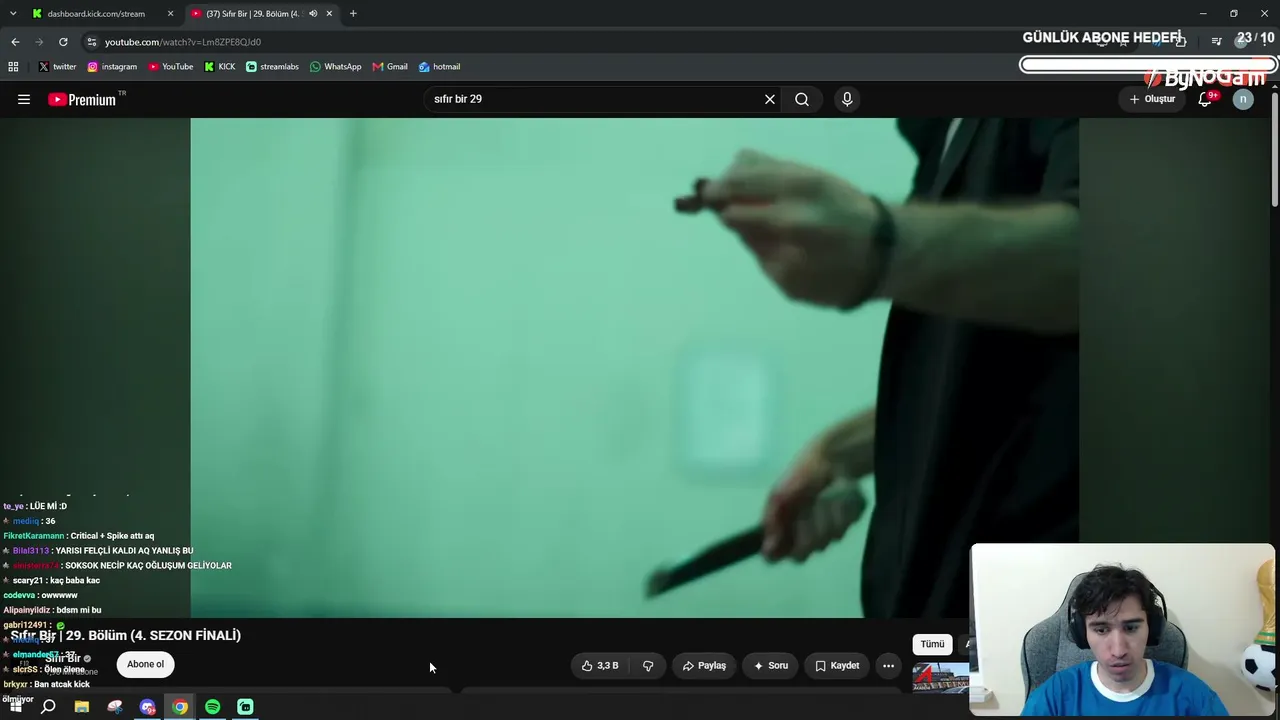Open the Soru ask button

pos(771,665)
